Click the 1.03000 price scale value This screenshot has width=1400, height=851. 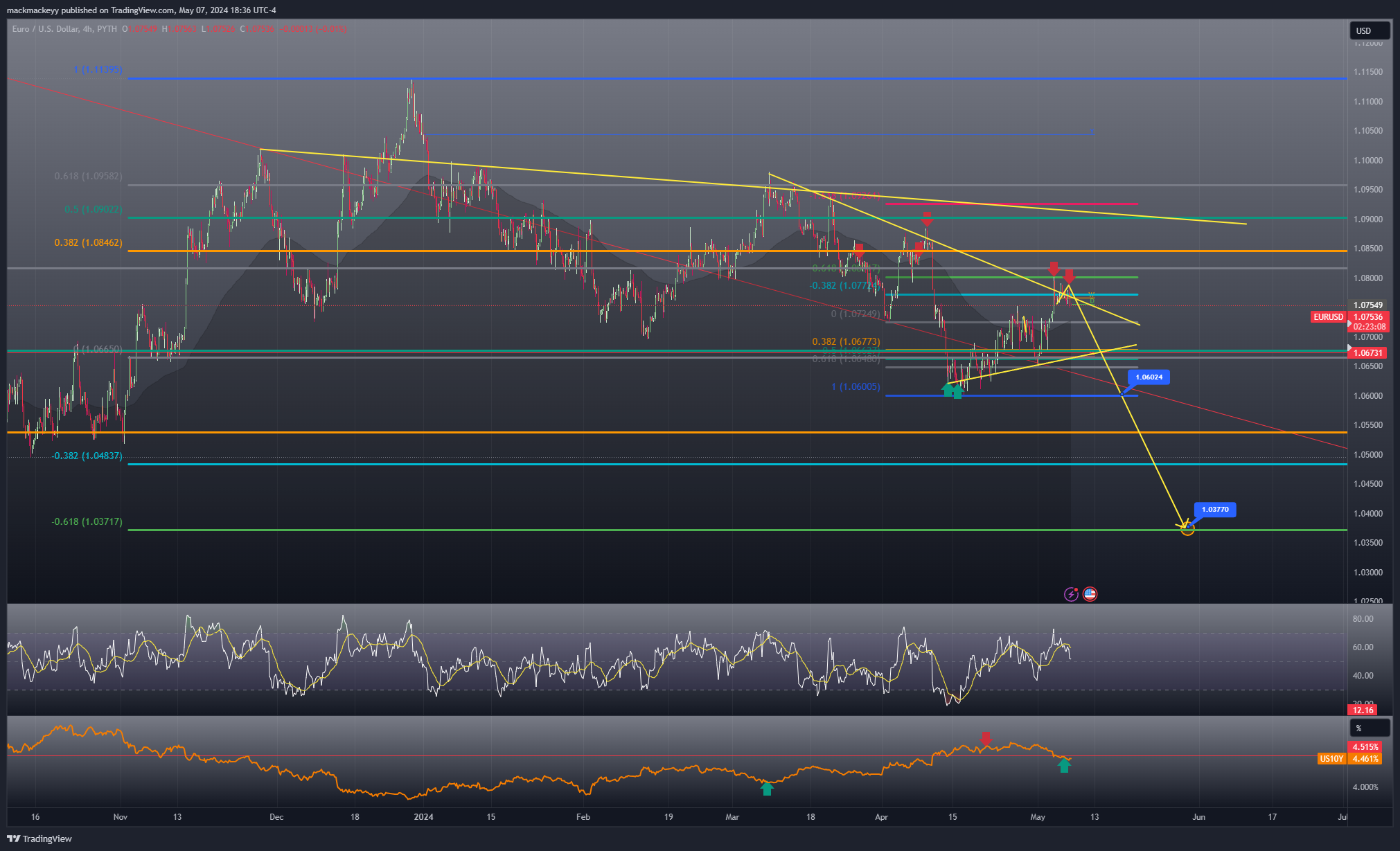click(1368, 573)
